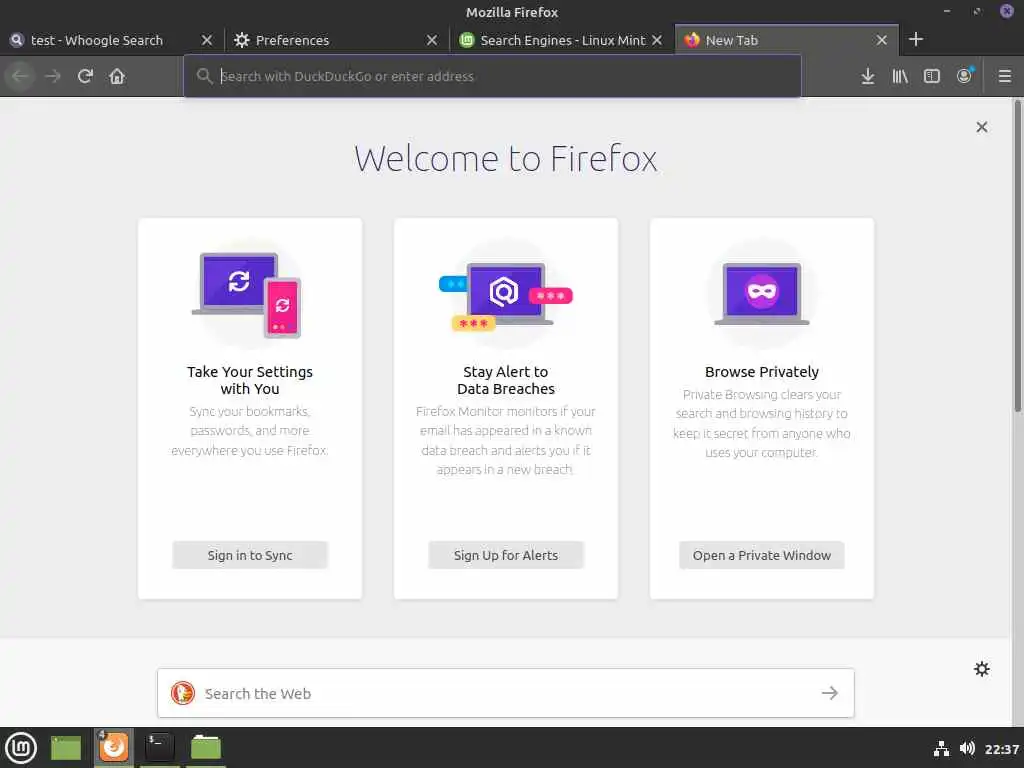The height and width of the screenshot is (768, 1024).
Task: Click the Sign Up for Alerts button
Action: [505, 555]
